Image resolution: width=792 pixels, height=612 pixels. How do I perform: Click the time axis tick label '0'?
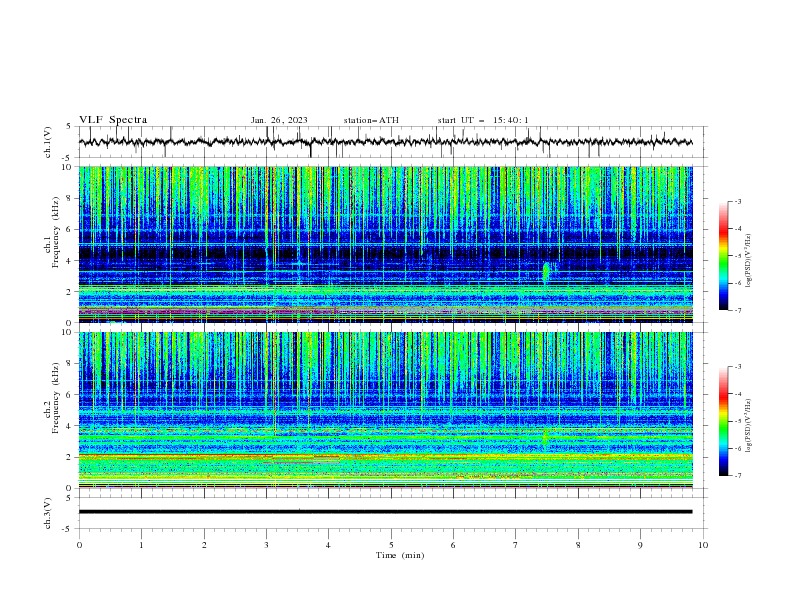(x=79, y=545)
